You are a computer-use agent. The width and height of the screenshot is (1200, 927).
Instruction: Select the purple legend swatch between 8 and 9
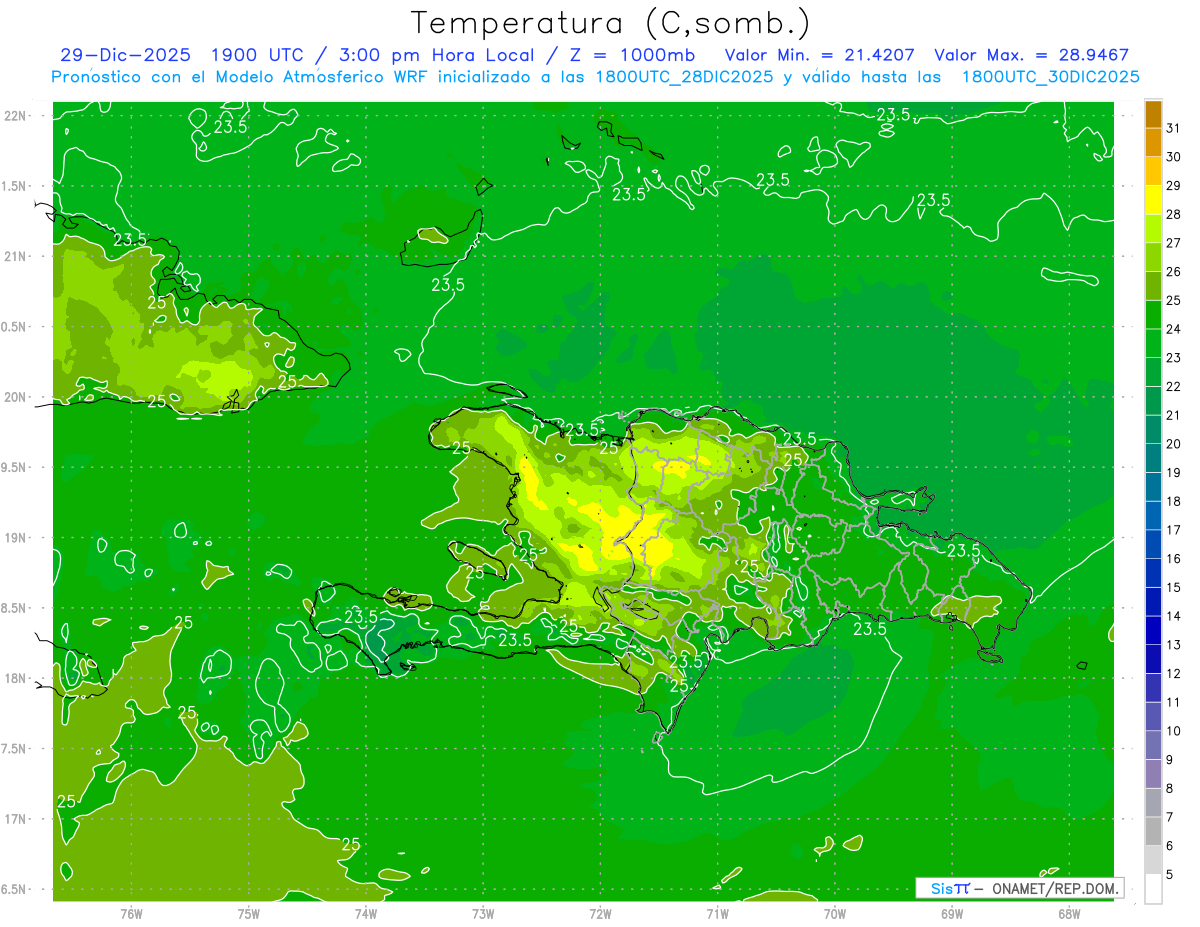tap(1153, 774)
